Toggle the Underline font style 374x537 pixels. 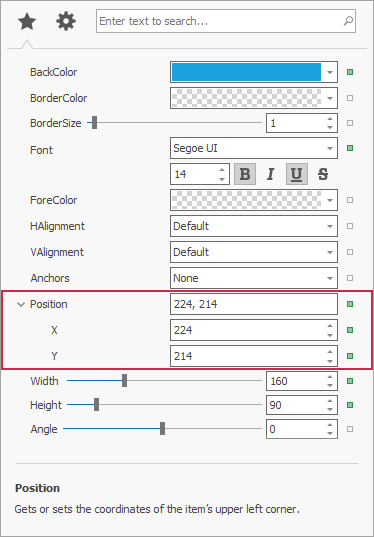(297, 174)
